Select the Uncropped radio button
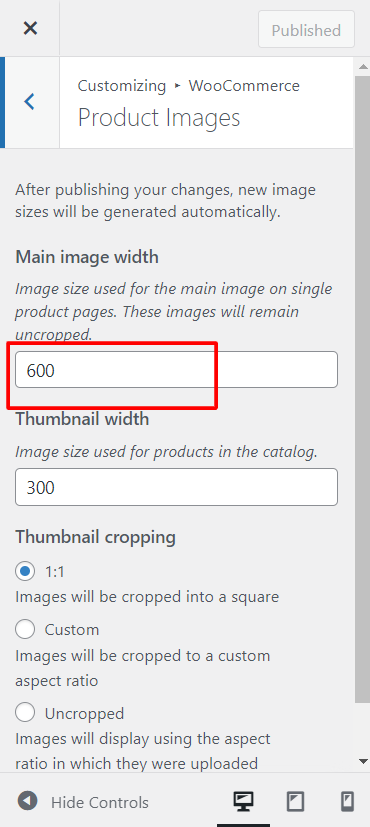Screen dimensions: 370x827 coord(25,713)
